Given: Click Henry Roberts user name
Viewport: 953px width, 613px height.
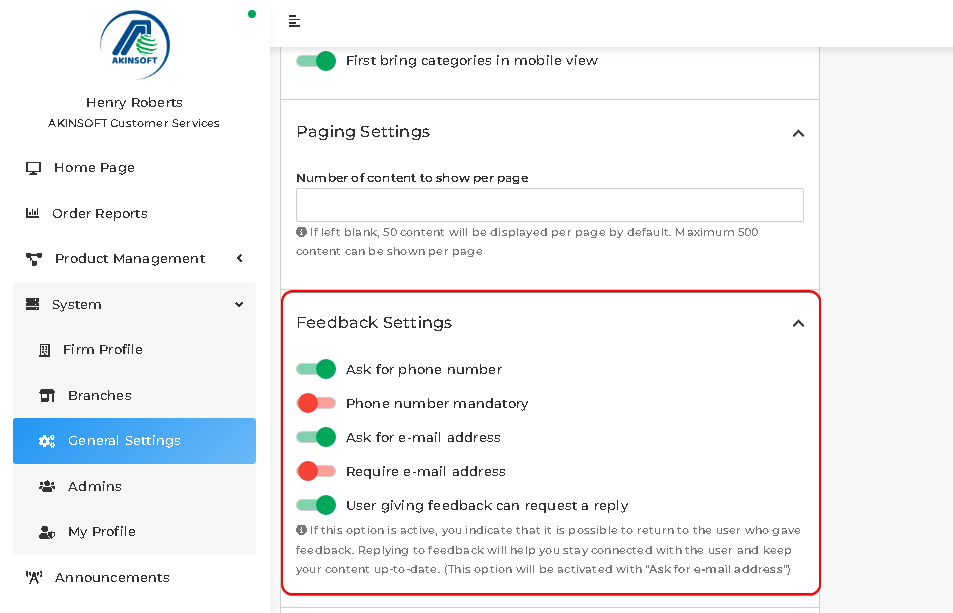Looking at the screenshot, I should tap(134, 103).
